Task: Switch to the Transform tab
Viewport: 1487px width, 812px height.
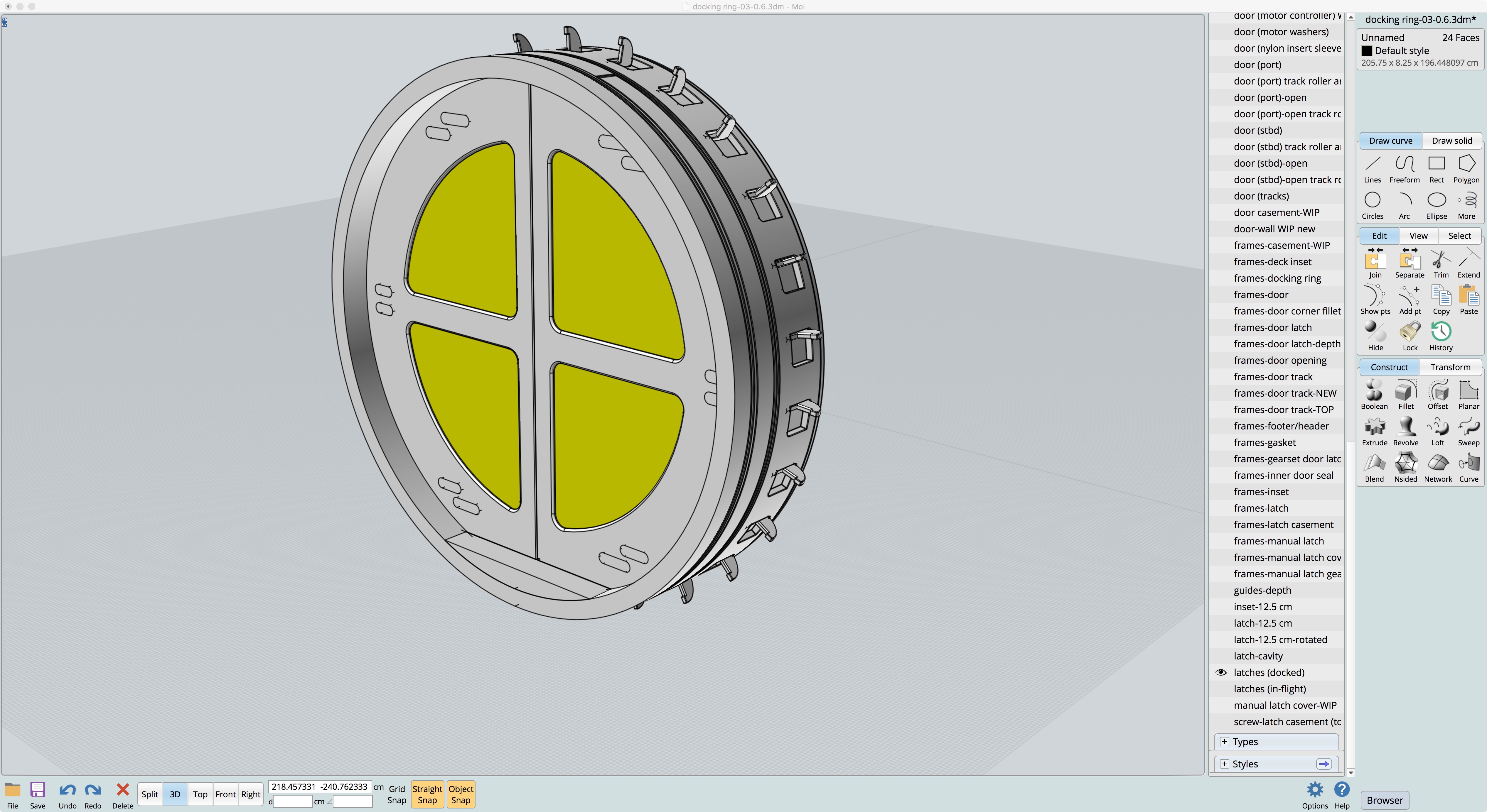Action: [1450, 367]
